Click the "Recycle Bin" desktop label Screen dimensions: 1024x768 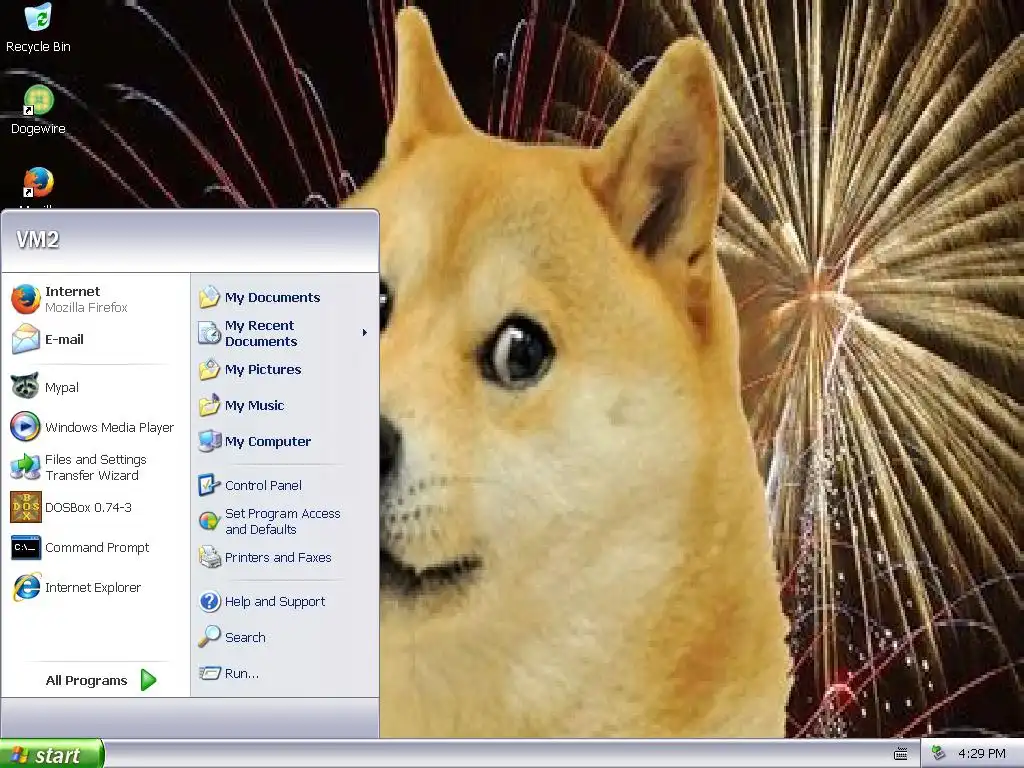[x=38, y=46]
